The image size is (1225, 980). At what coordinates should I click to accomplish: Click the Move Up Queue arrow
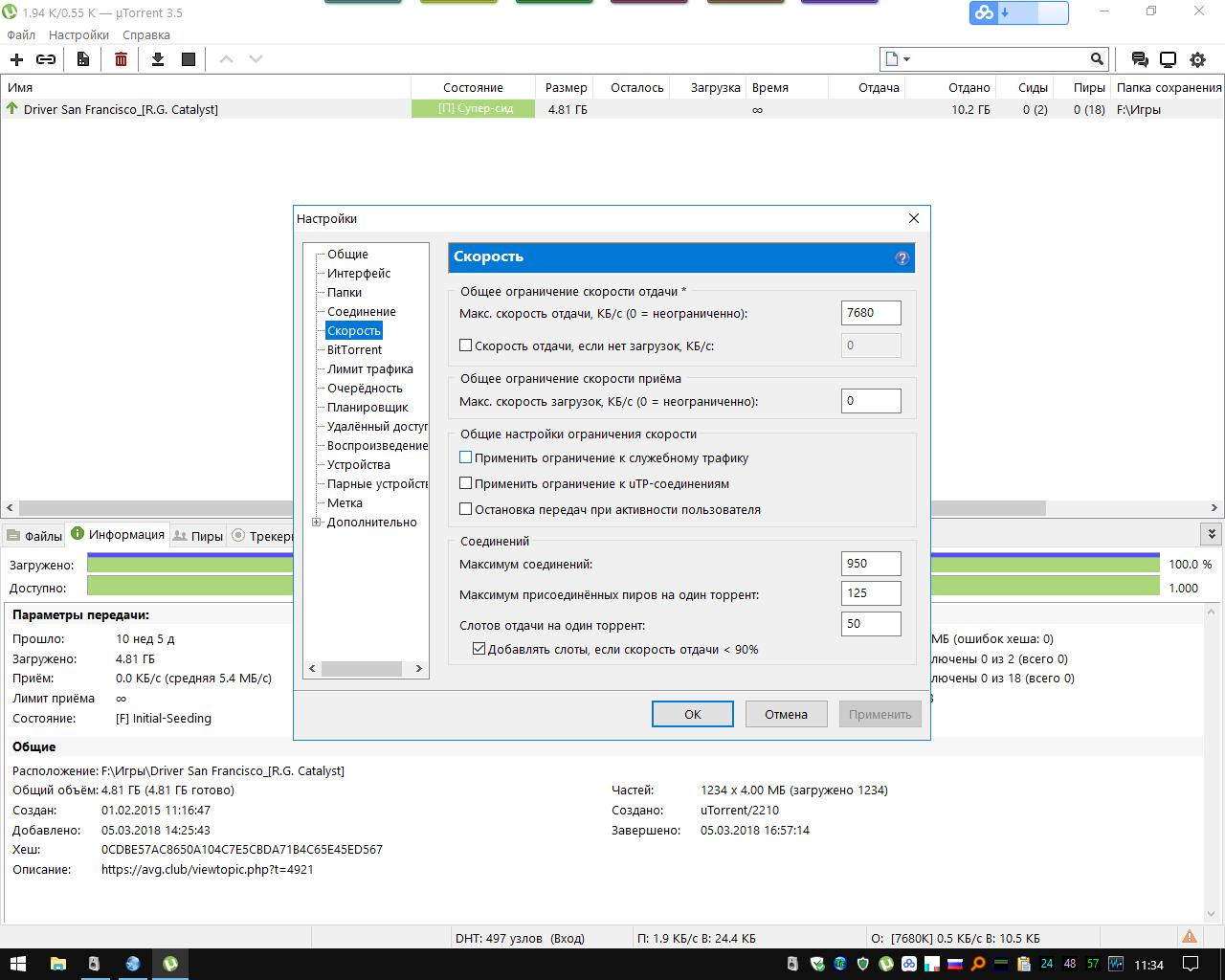coord(226,59)
